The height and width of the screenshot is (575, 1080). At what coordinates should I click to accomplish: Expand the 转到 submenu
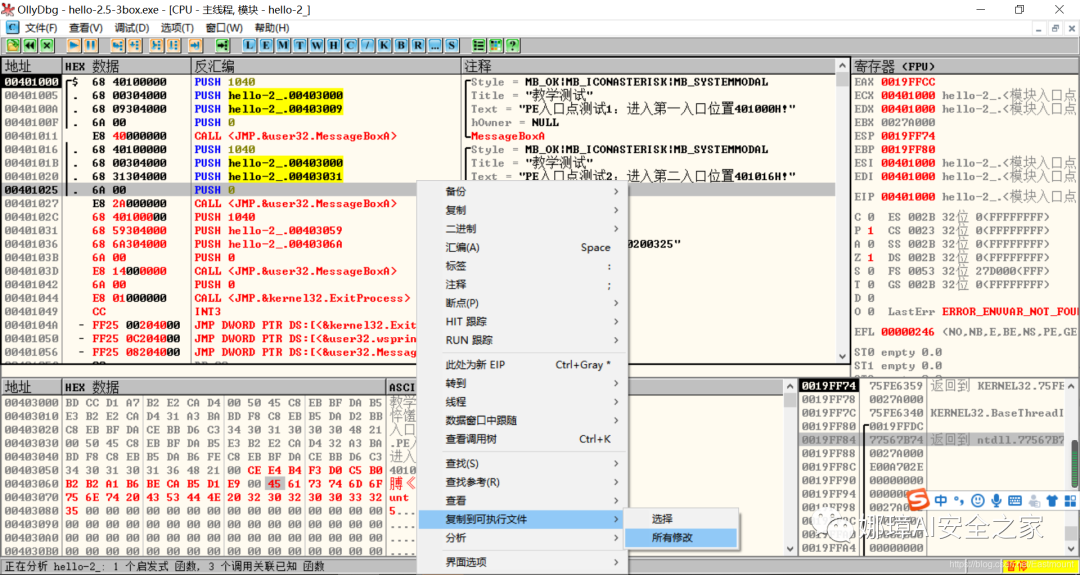(523, 383)
